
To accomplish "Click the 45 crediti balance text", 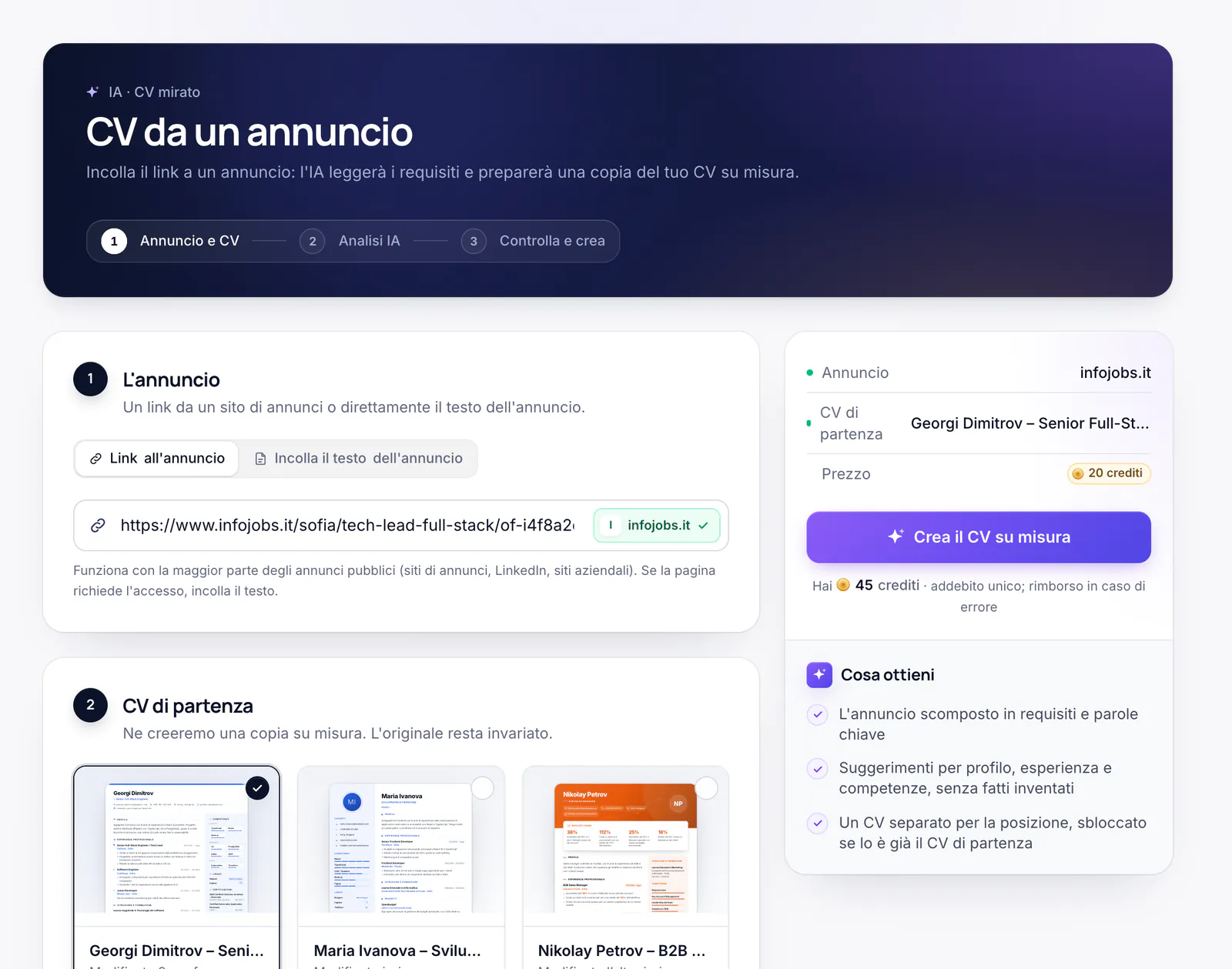I will 887,585.
